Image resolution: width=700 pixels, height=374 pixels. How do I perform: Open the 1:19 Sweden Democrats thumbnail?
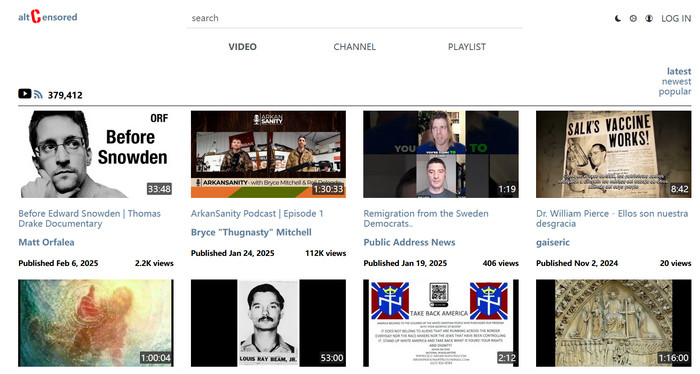click(441, 154)
